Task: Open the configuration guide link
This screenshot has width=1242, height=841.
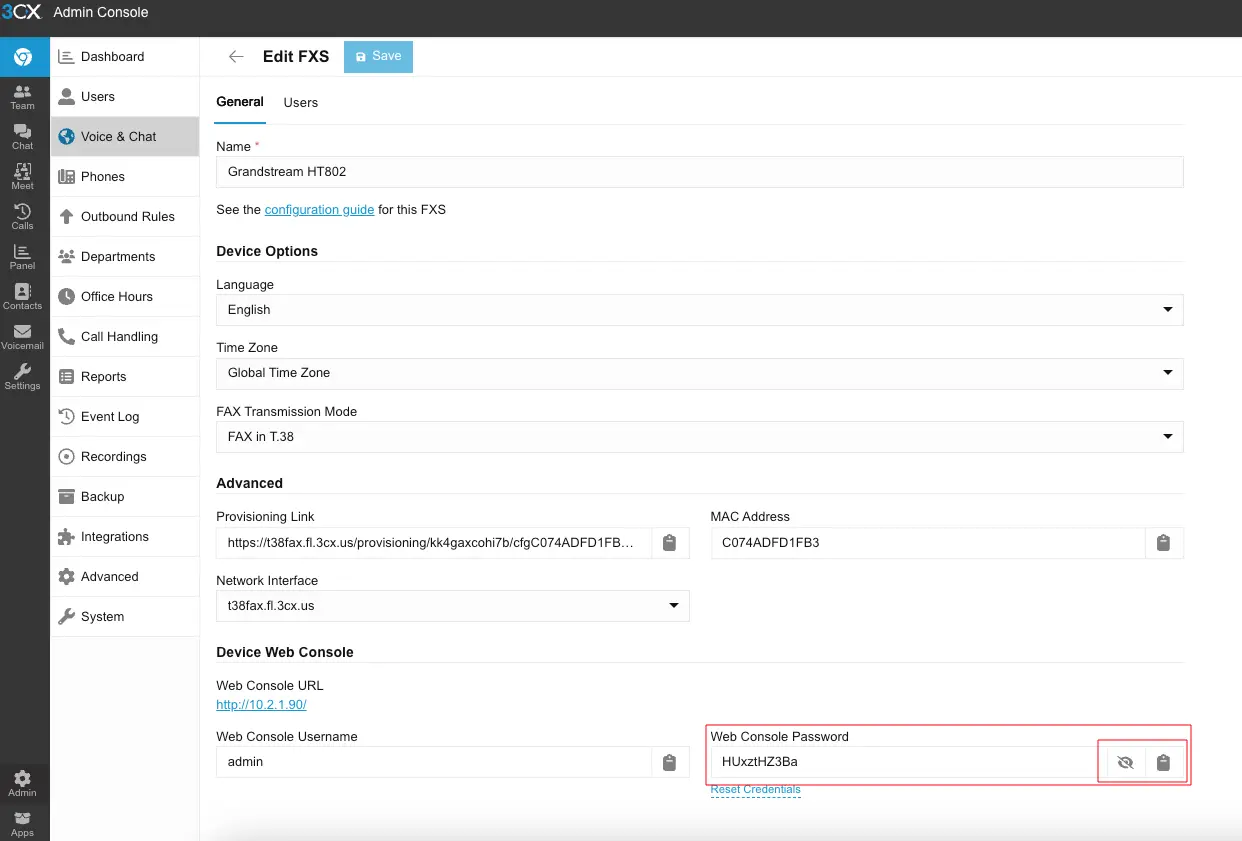Action: (319, 210)
